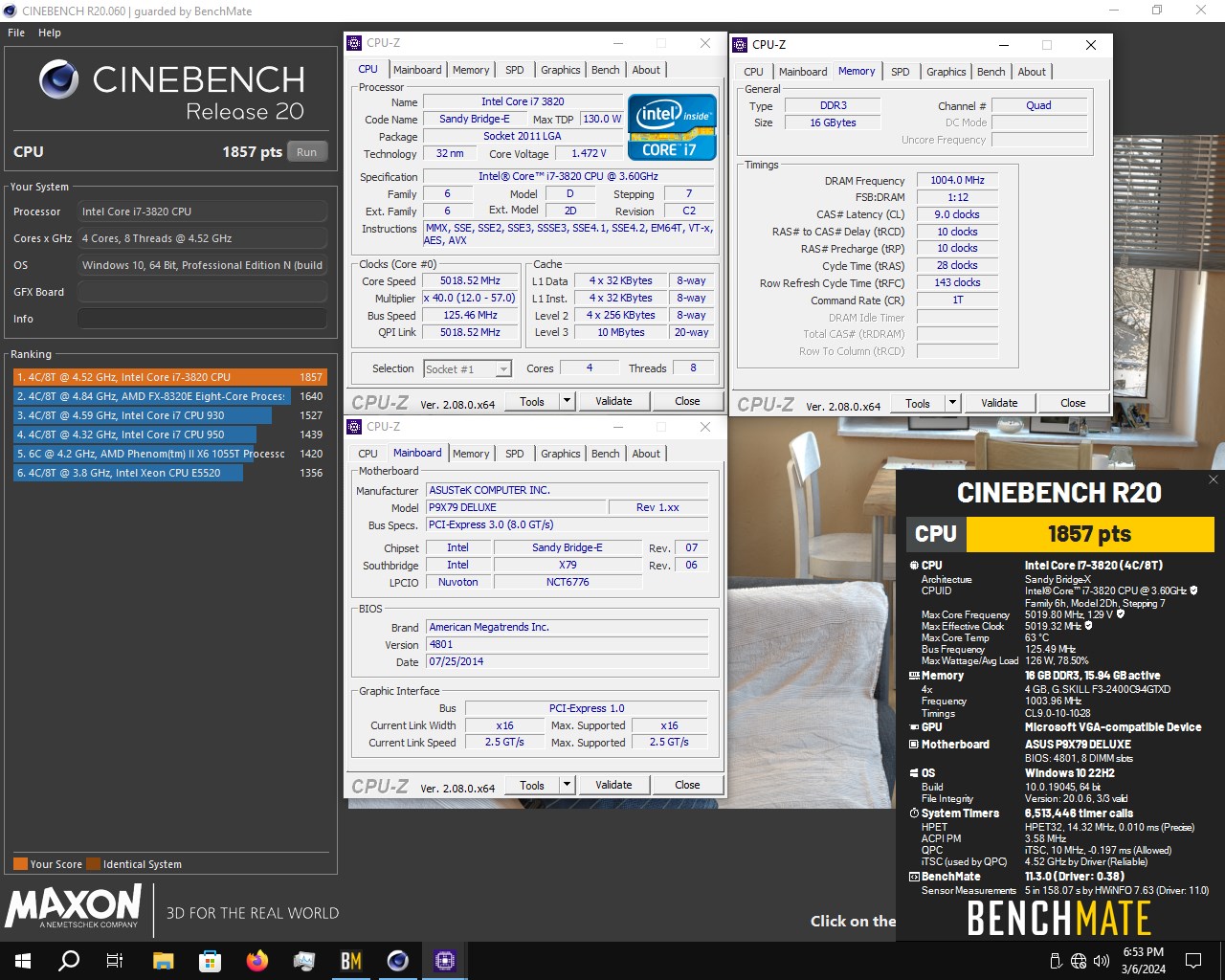
Task: Click the Cinebench sphere logo
Action: coord(59,79)
